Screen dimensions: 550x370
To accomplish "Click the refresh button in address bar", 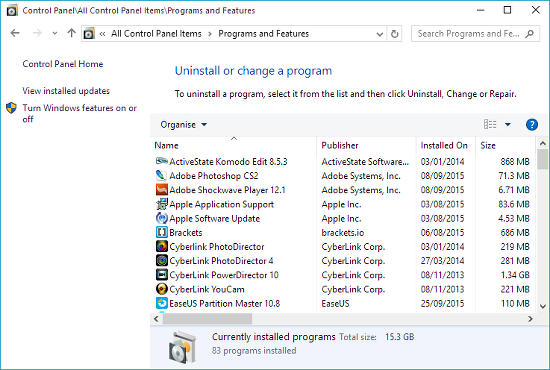I will click(x=395, y=34).
